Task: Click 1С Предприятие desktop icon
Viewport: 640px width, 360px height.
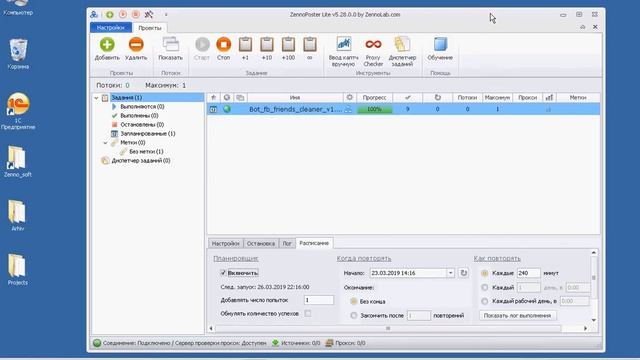Action: point(18,111)
